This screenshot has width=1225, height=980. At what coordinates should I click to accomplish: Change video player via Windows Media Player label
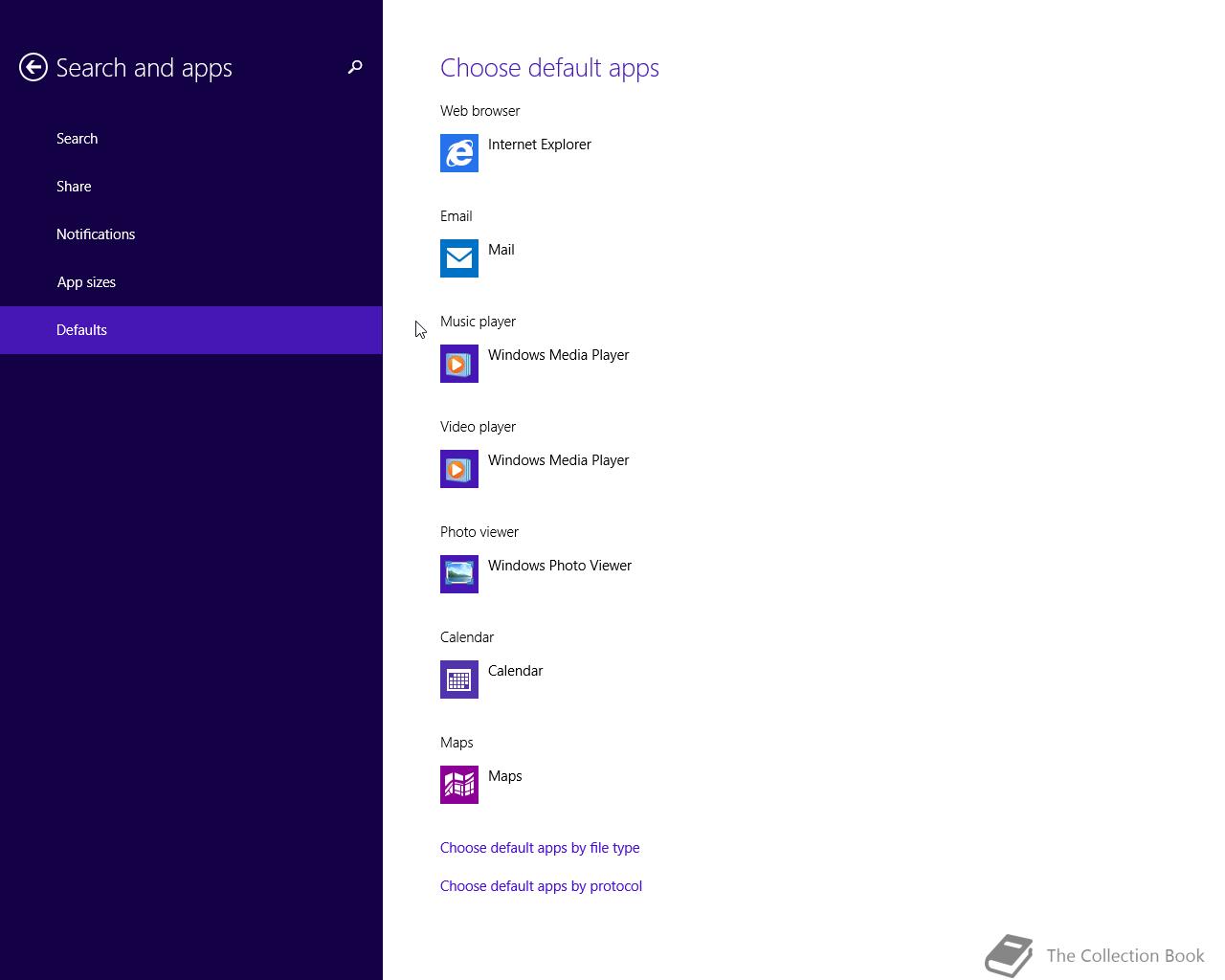click(x=559, y=460)
